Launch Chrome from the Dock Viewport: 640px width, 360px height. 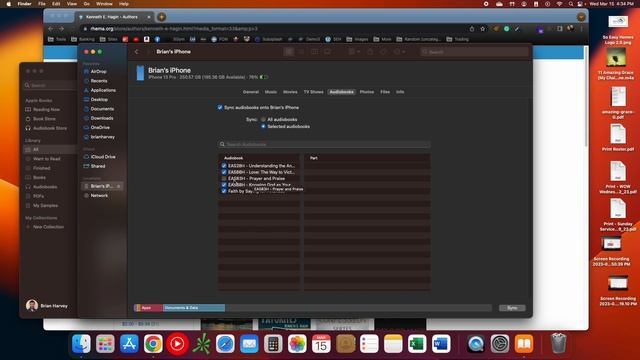pyautogui.click(x=153, y=344)
